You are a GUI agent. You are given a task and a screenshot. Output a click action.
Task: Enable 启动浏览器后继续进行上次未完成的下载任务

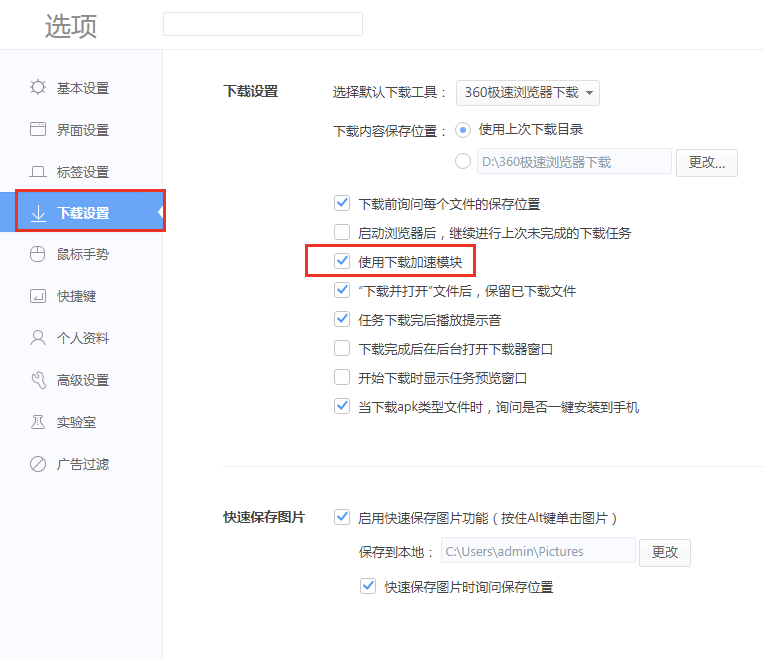[x=342, y=232]
